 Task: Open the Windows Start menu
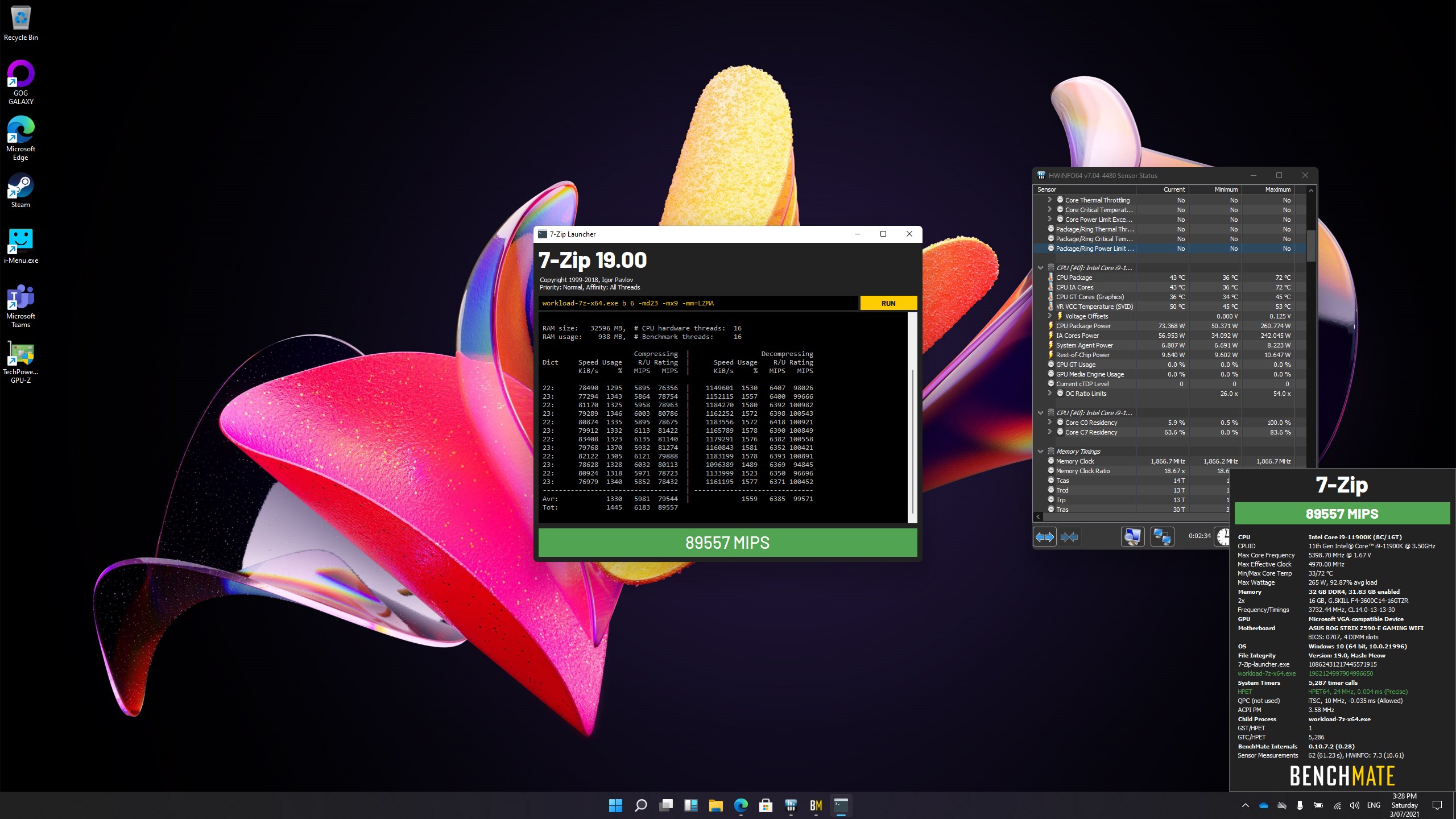[615, 805]
